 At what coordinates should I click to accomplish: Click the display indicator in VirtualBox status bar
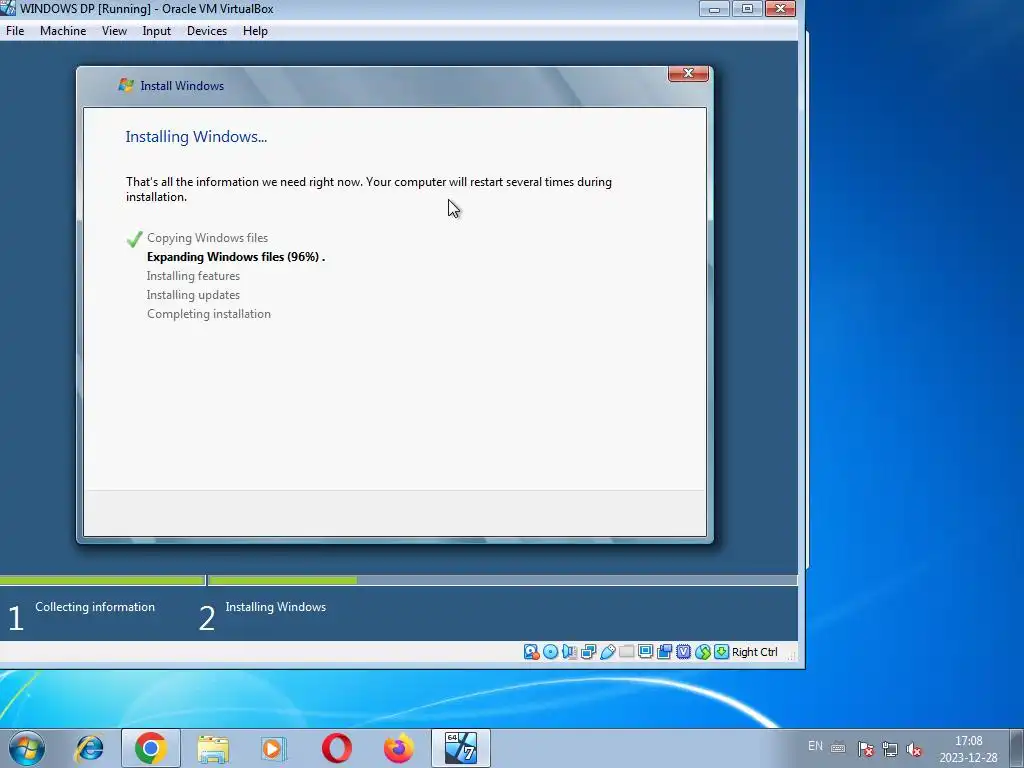point(645,652)
